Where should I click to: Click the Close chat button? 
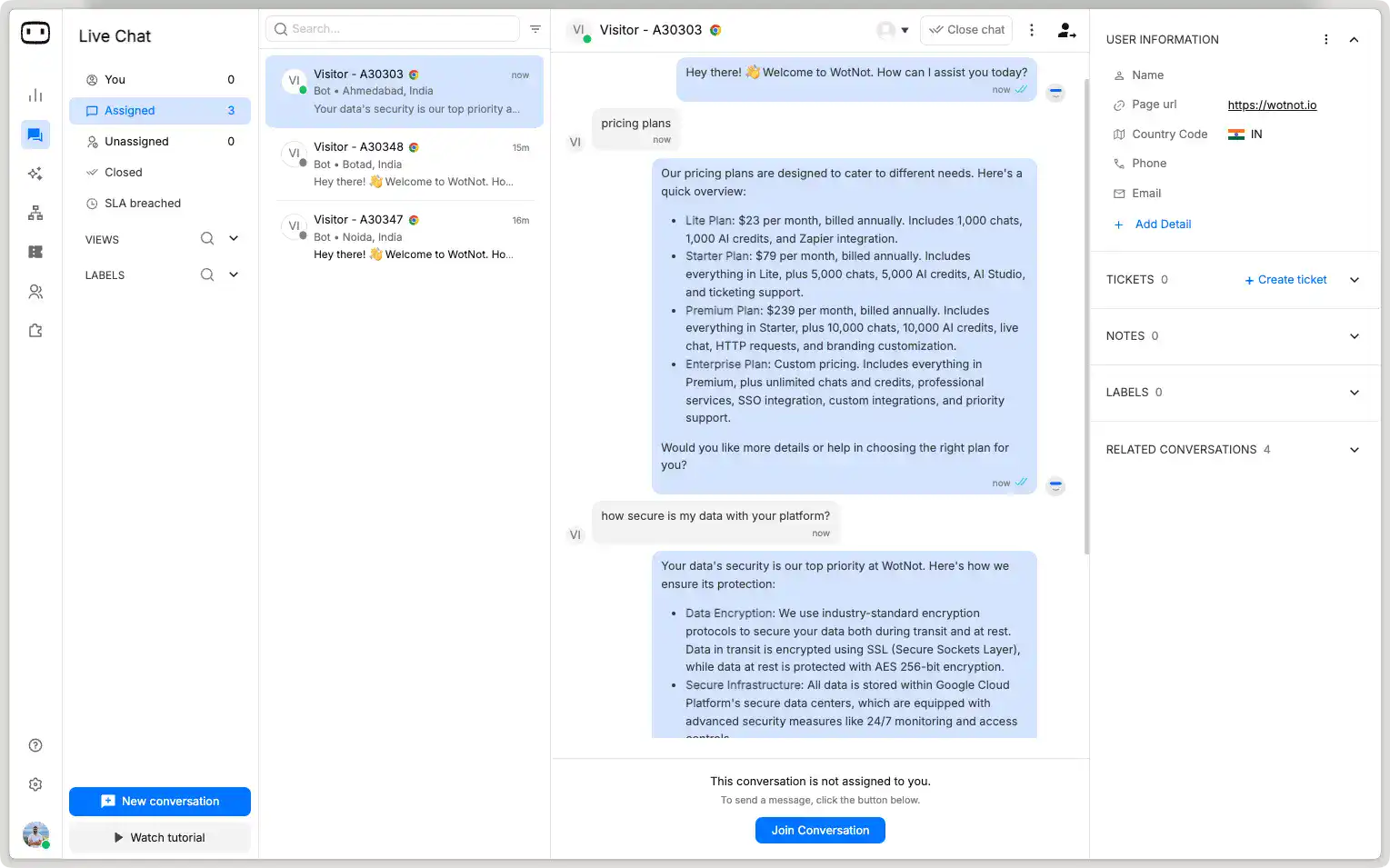pos(965,29)
